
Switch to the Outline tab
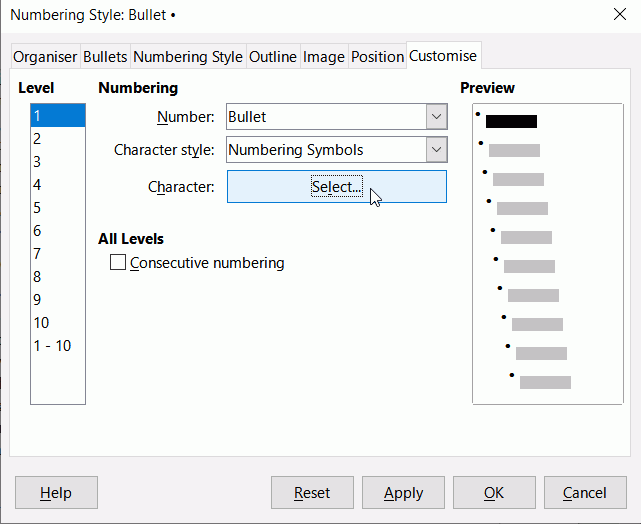(273, 56)
